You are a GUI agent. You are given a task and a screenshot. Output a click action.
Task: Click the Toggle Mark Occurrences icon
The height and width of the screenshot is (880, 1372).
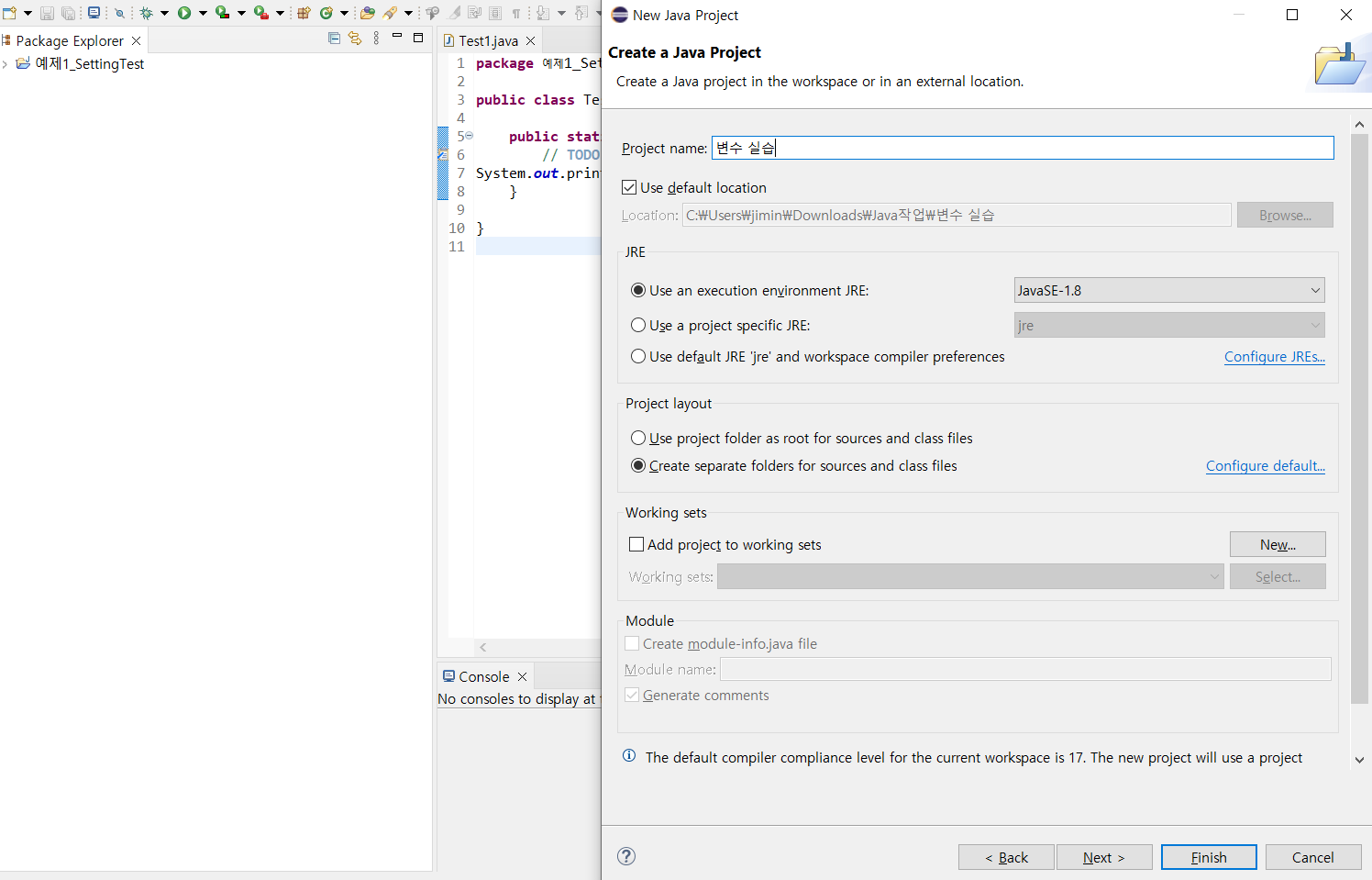(x=454, y=13)
